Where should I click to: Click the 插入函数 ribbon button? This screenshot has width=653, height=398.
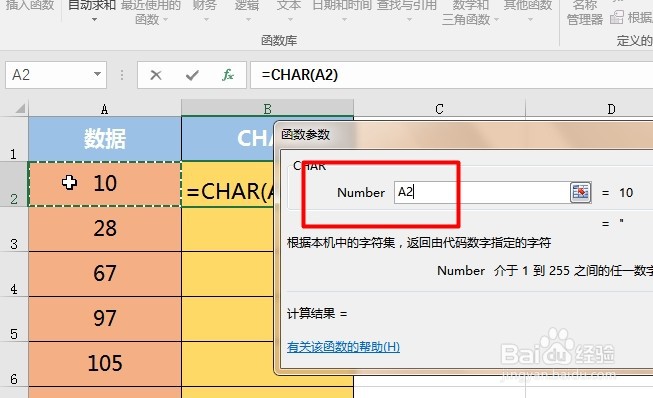tap(30, 6)
